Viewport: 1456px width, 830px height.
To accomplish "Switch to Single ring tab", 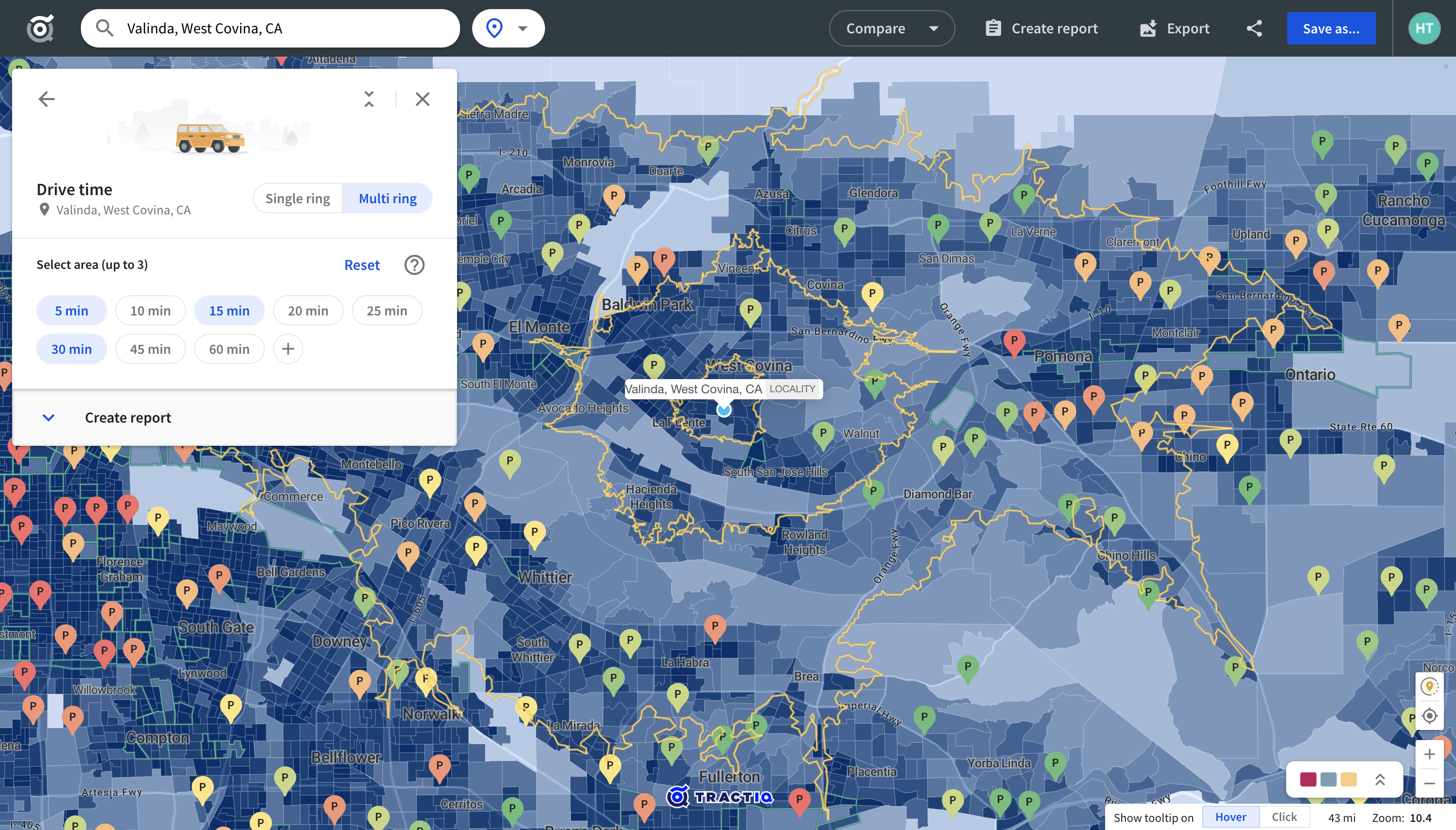I will (x=298, y=198).
